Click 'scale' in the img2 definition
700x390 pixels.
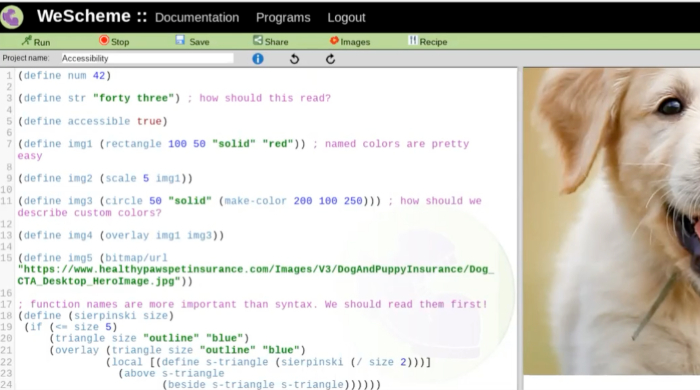click(121, 178)
